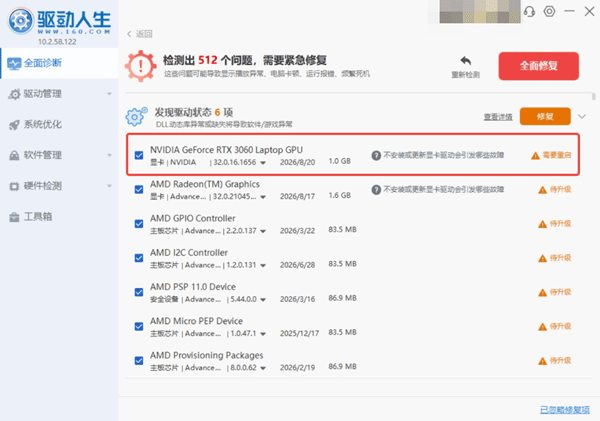This screenshot has height=421, width=600.
Task: Click the back chevron beside 返回
Action: [x=129, y=34]
